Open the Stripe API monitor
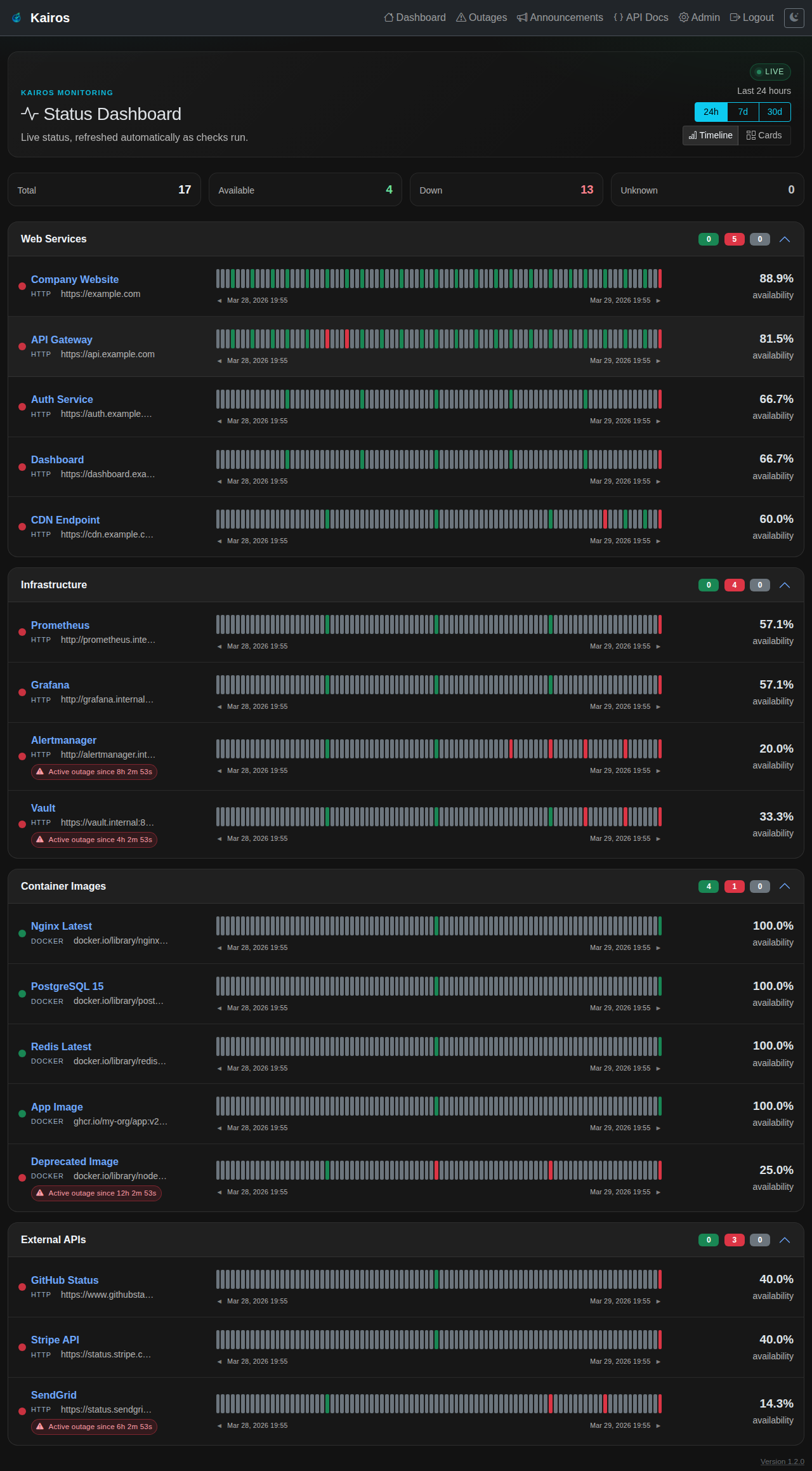This screenshot has height=1471, width=812. [x=55, y=1340]
